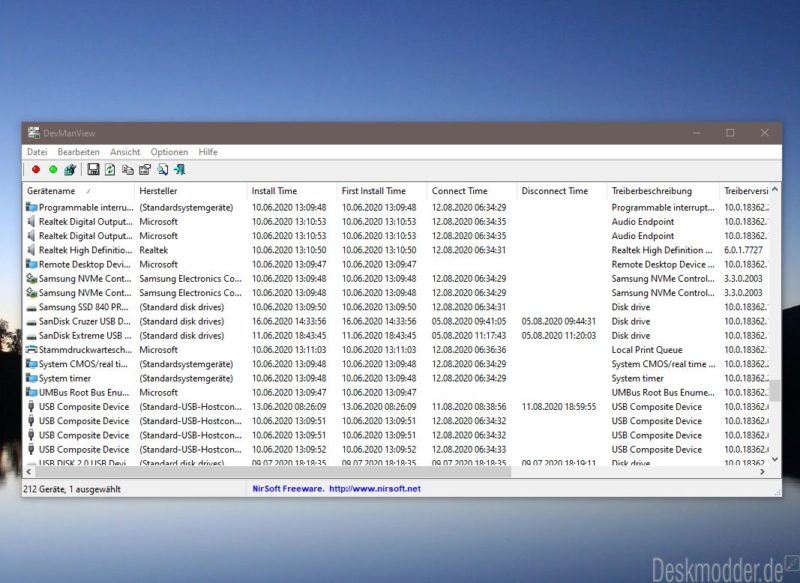Viewport: 800px width, 583px height.
Task: Save selected items via the floppy disk icon
Action: pos(93,167)
